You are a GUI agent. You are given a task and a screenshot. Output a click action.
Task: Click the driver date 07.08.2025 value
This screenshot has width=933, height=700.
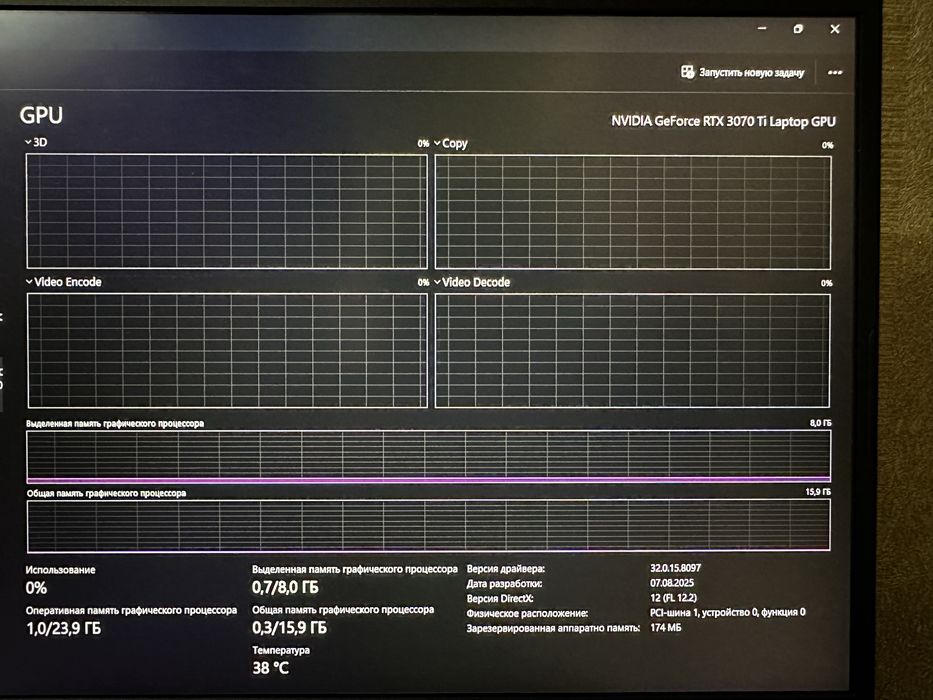(x=672, y=583)
